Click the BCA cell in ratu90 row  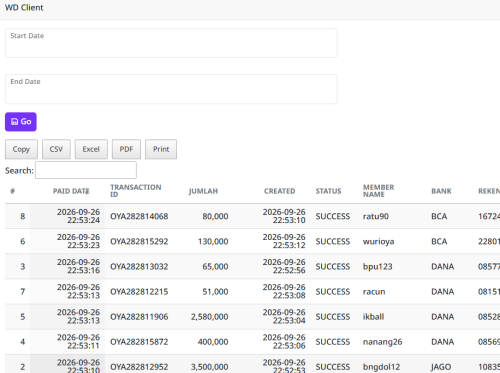(439, 216)
